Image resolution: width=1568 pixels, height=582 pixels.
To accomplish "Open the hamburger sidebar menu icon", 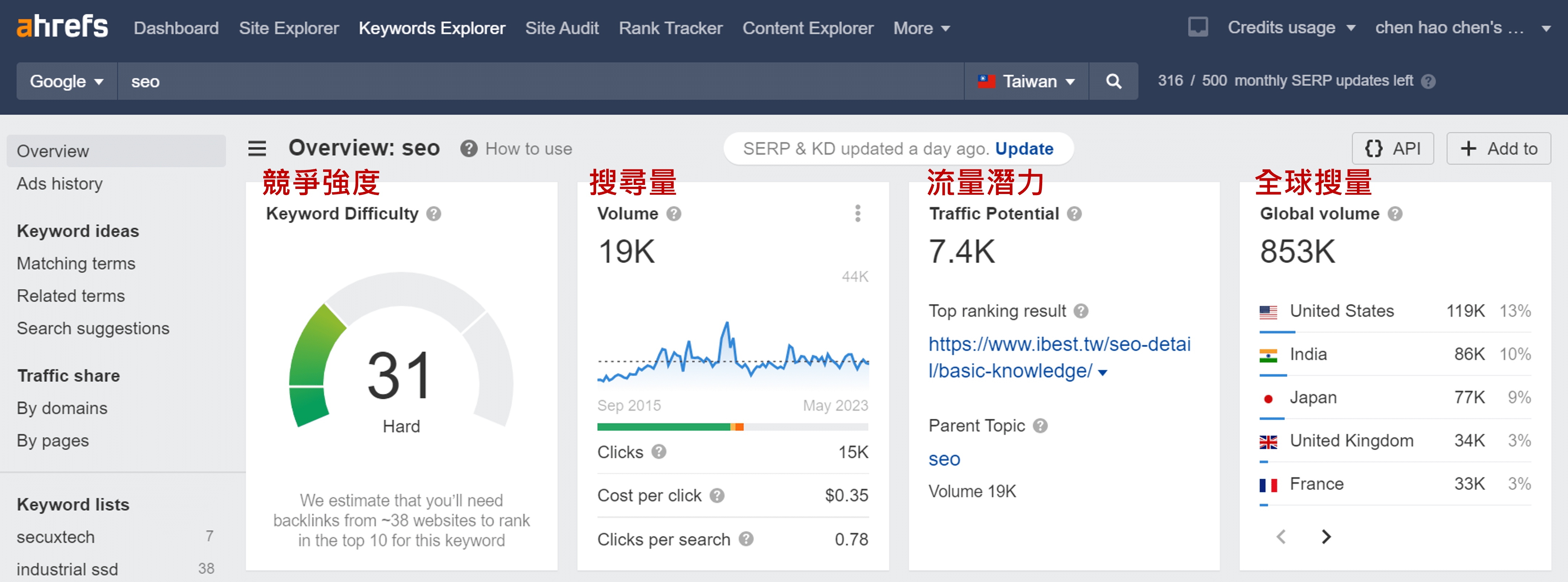I will 257,149.
